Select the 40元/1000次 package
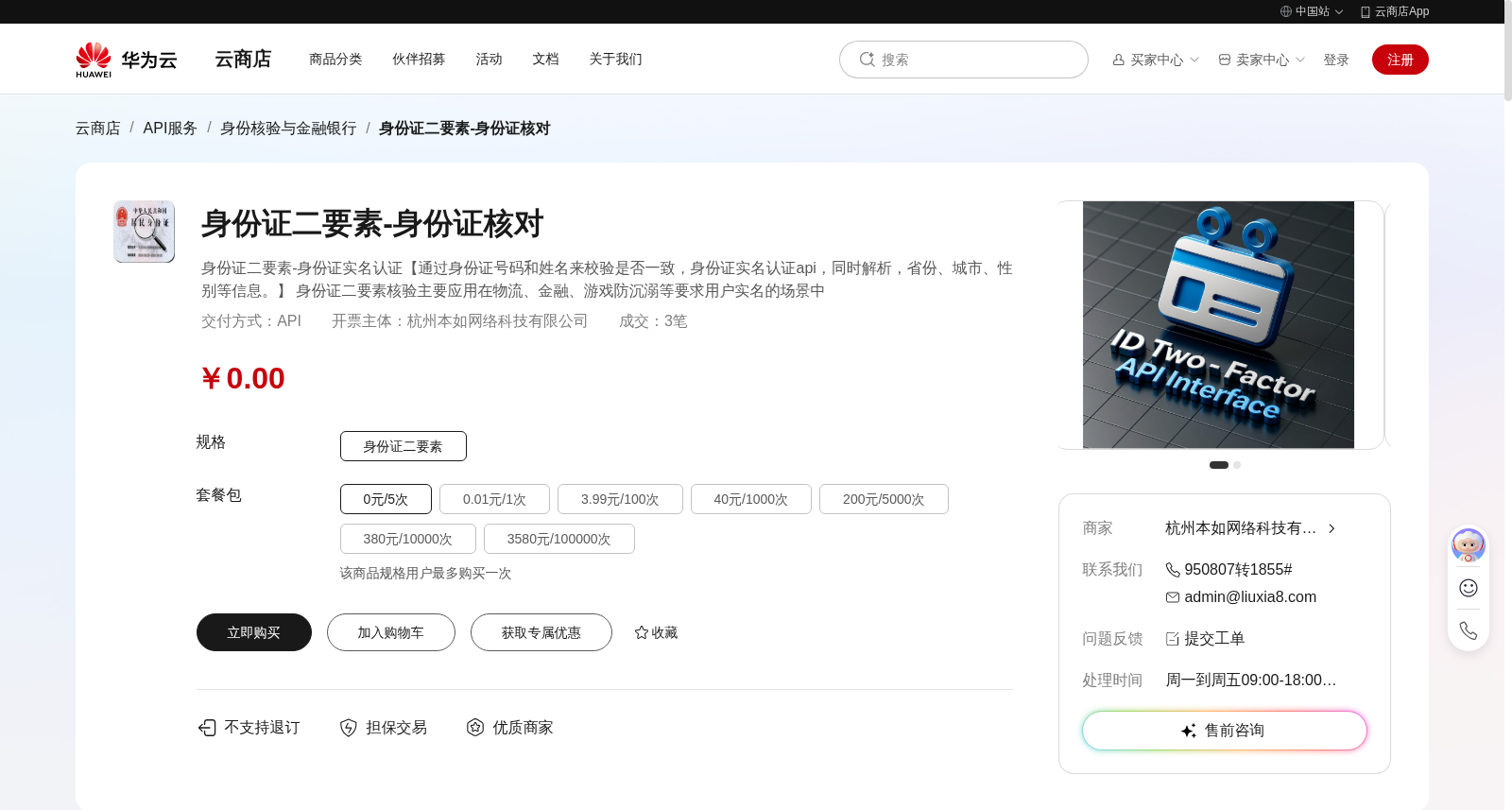The width and height of the screenshot is (1512, 810). tap(751, 499)
